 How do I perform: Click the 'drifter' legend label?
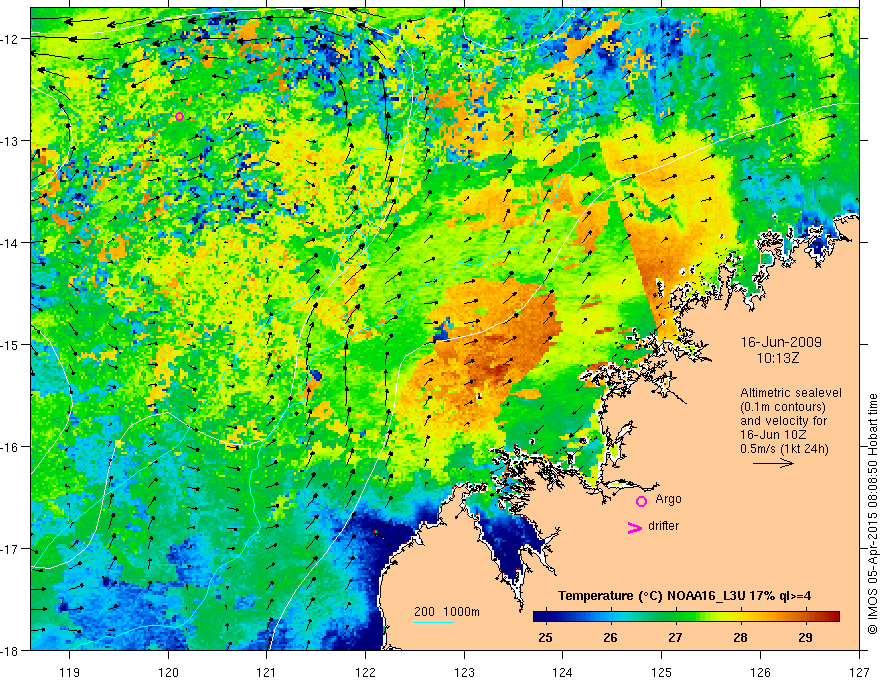coord(663,526)
